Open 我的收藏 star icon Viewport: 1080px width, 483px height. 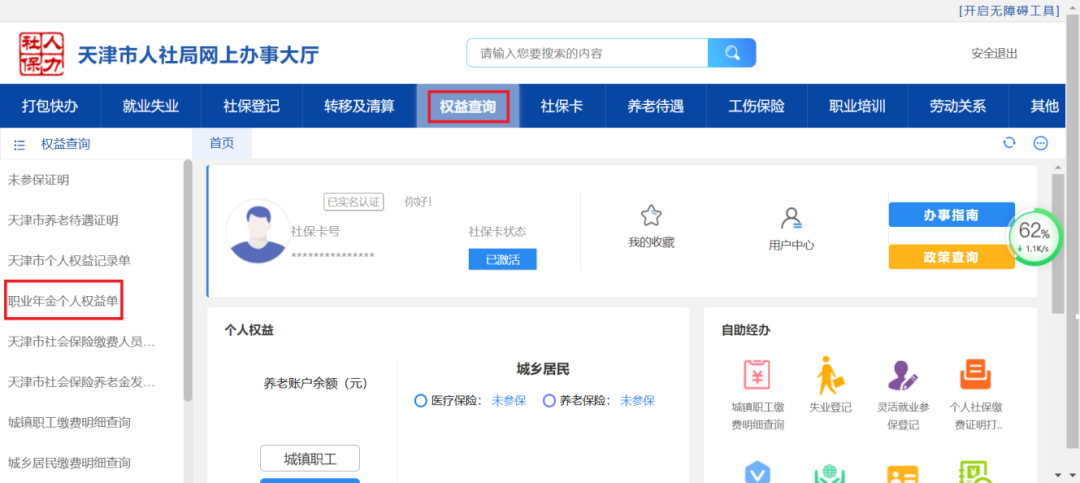tap(651, 216)
